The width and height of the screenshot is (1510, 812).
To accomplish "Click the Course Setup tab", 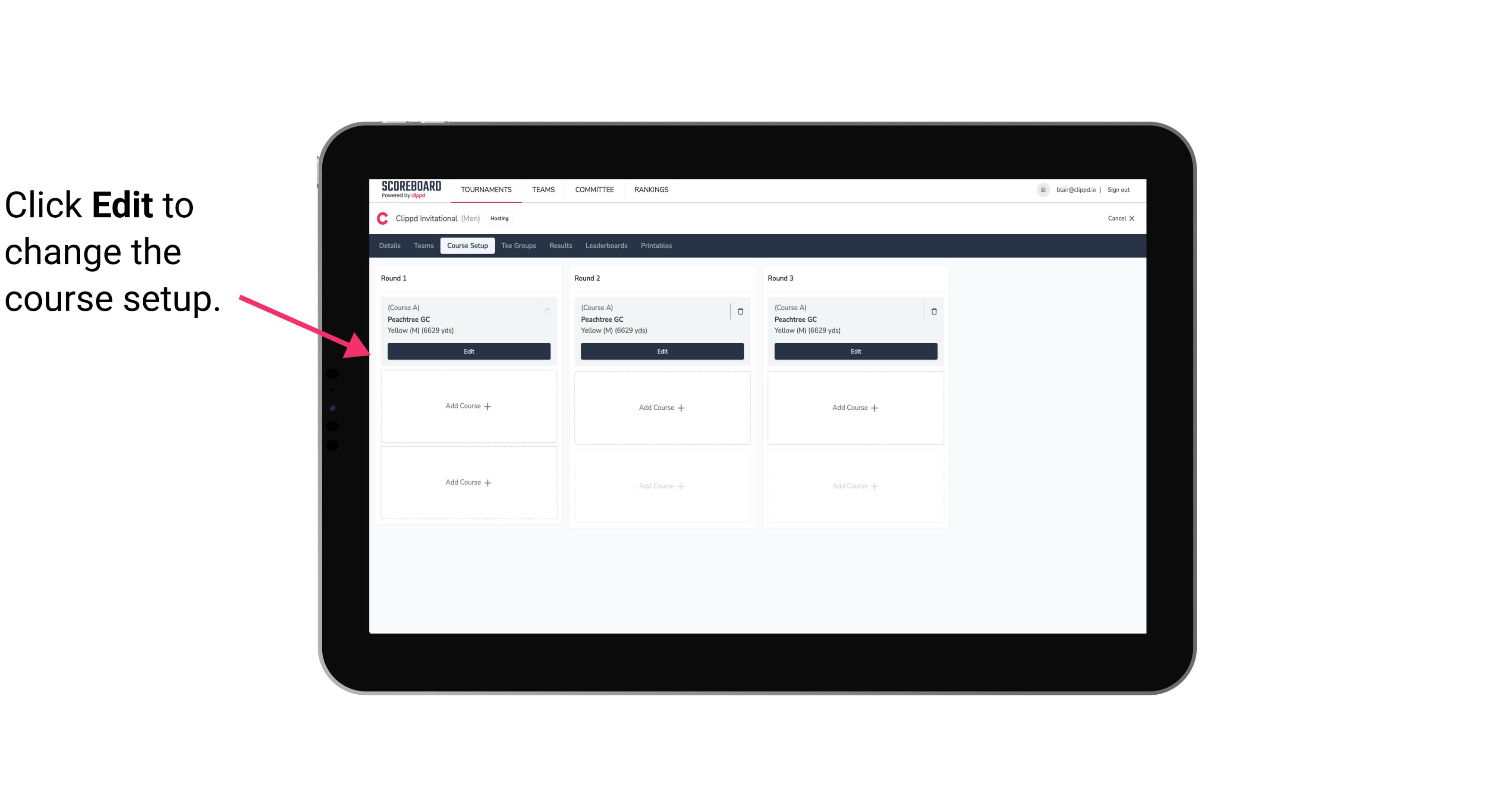I will [467, 245].
